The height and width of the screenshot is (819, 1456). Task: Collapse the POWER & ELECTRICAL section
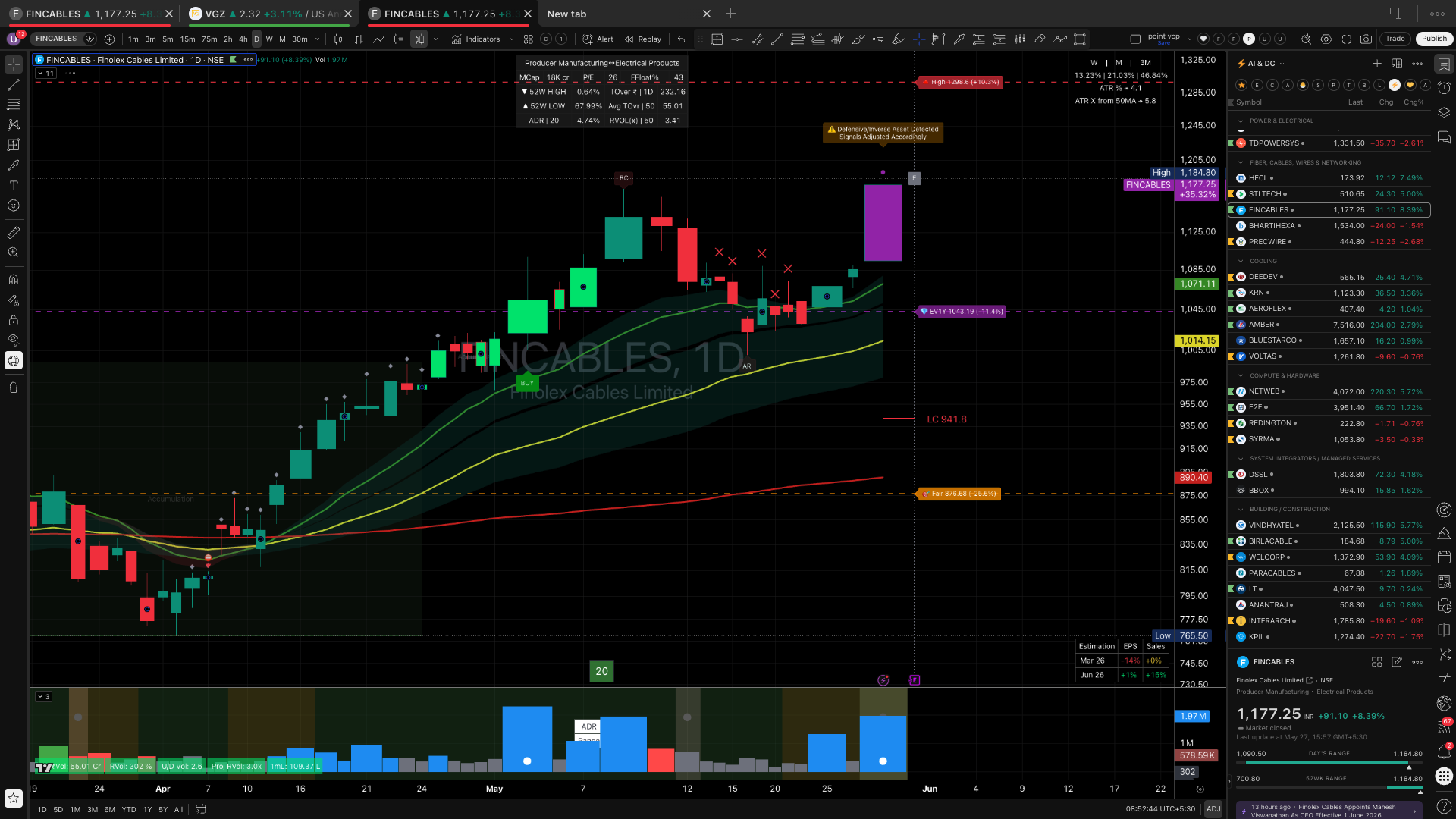click(x=1241, y=121)
